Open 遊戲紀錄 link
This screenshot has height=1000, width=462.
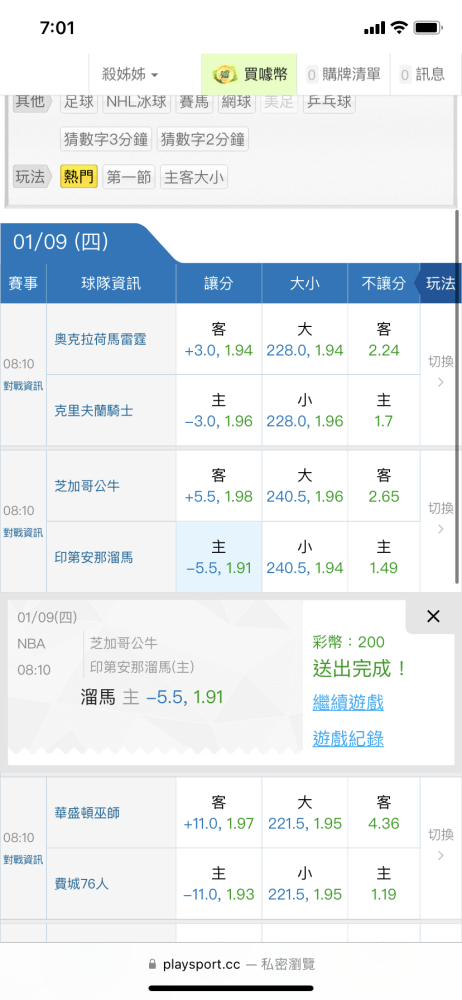[348, 739]
